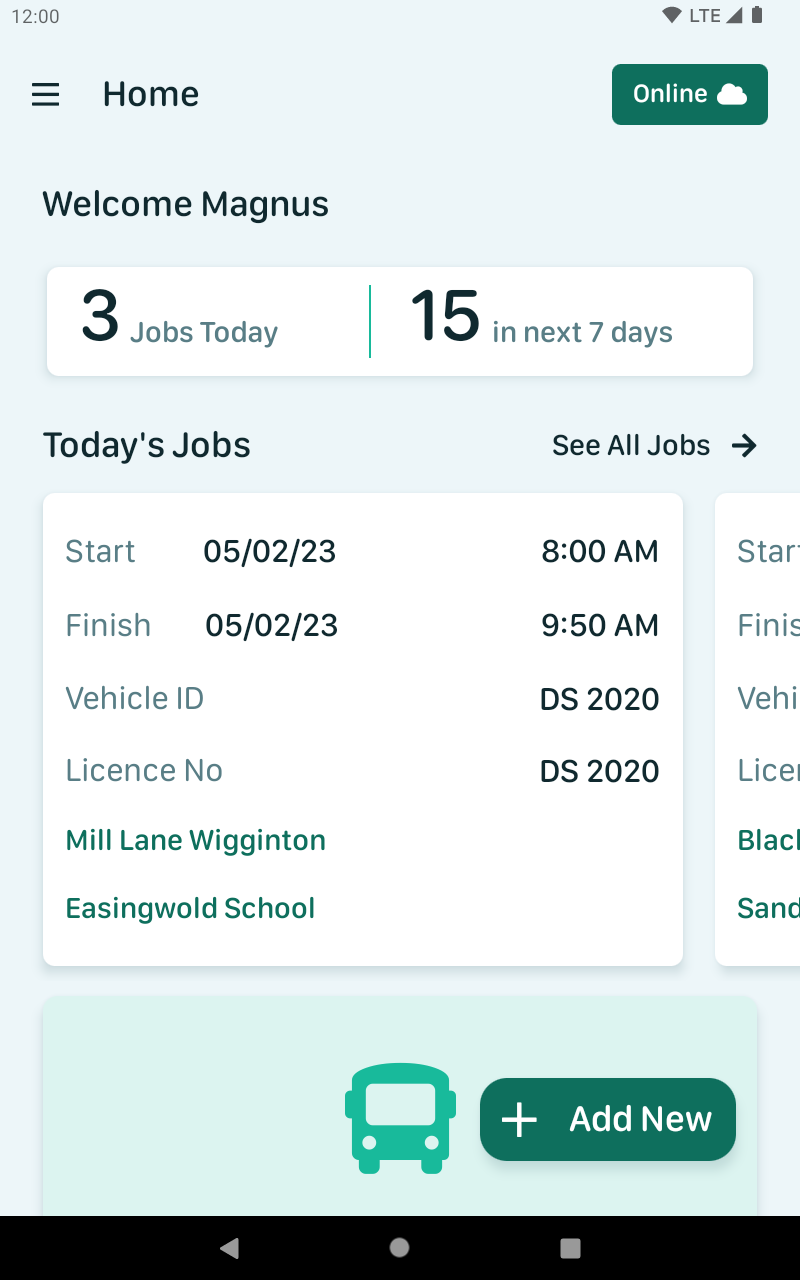Tap the first job card's 8:00 AM start time
The height and width of the screenshot is (1280, 800).
600,551
